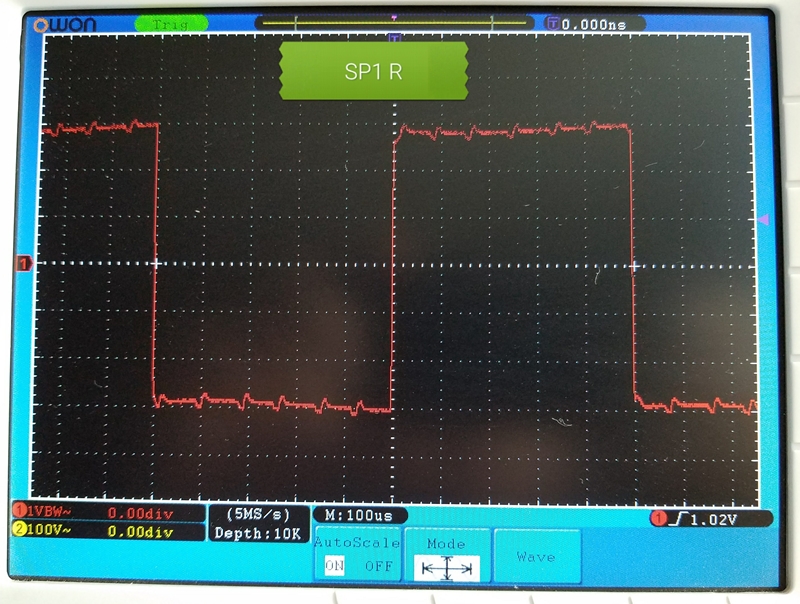Select the purple trigger level arrow

click(x=764, y=218)
